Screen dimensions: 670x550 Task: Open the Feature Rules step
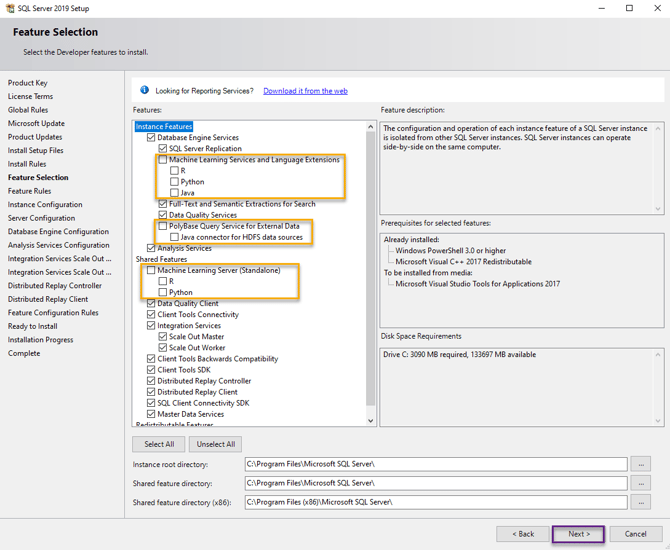(x=29, y=191)
